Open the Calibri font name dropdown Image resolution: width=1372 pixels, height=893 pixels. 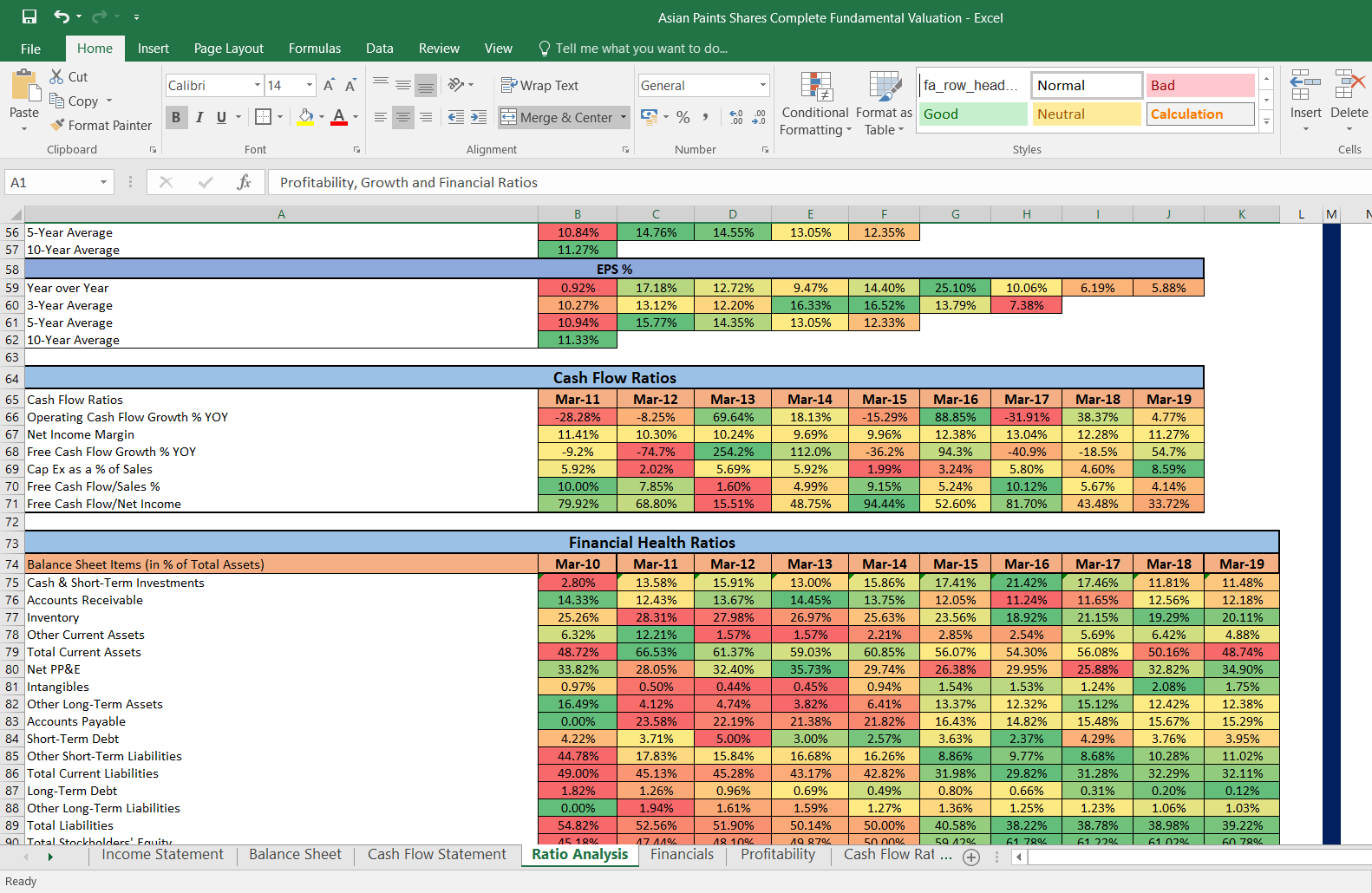click(258, 85)
